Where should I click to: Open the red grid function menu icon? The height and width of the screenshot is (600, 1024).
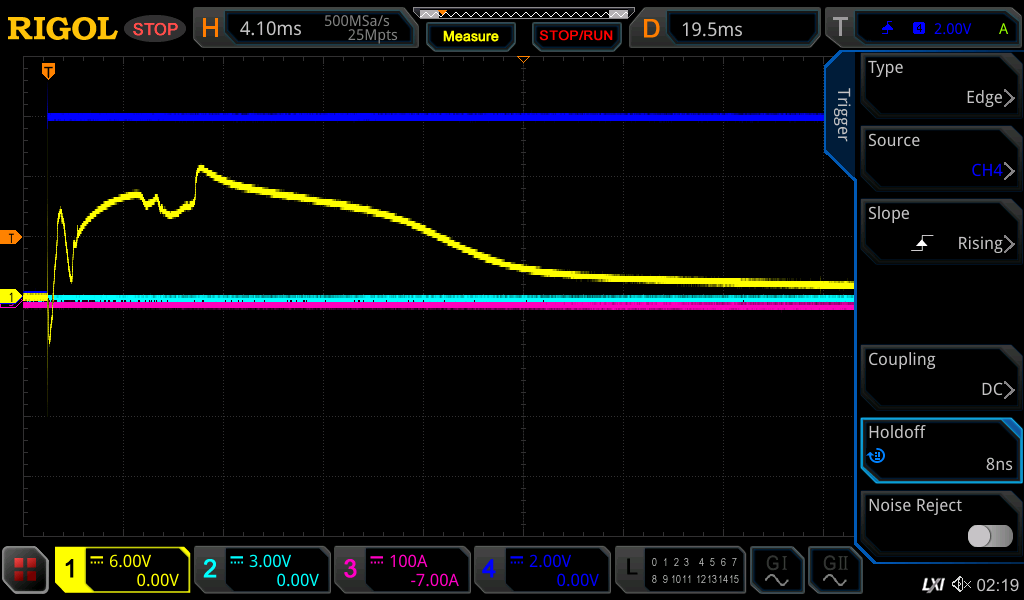click(25, 570)
